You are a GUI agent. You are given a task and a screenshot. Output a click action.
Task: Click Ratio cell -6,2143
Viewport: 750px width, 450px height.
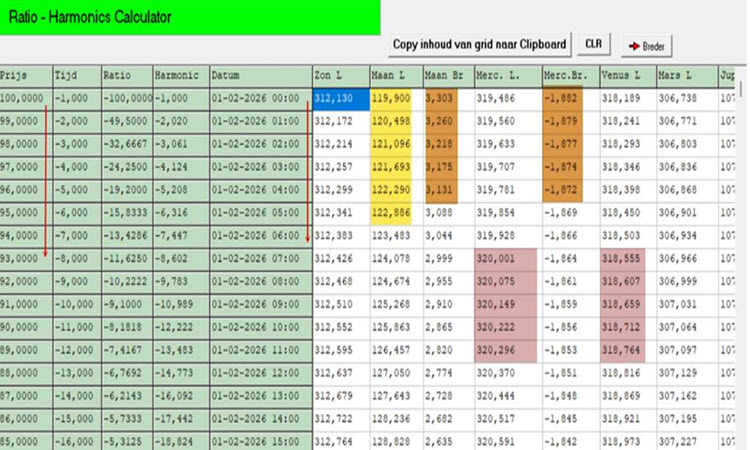click(x=127, y=397)
